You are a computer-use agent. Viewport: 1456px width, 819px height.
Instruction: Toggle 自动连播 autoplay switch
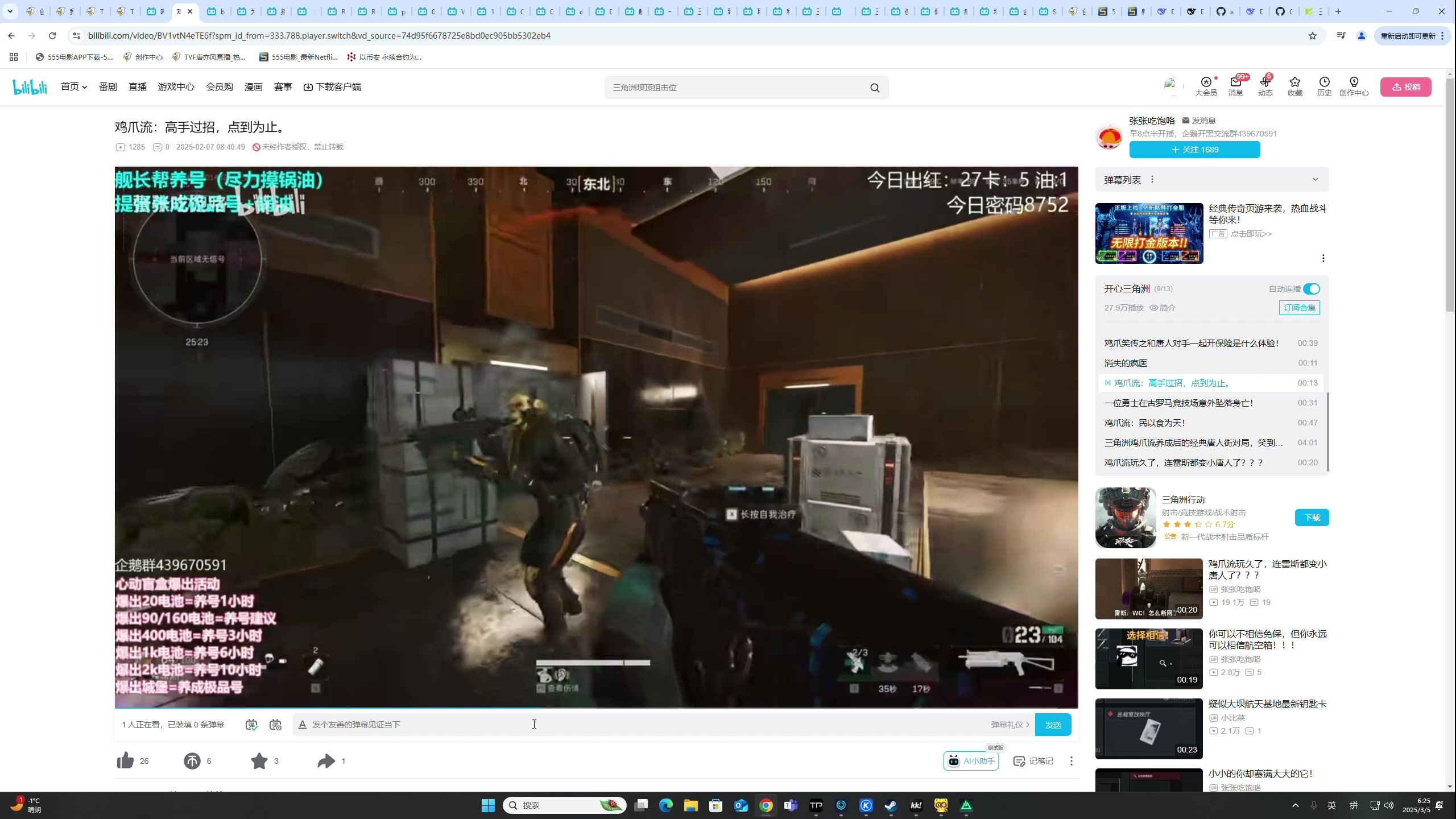(x=1312, y=289)
